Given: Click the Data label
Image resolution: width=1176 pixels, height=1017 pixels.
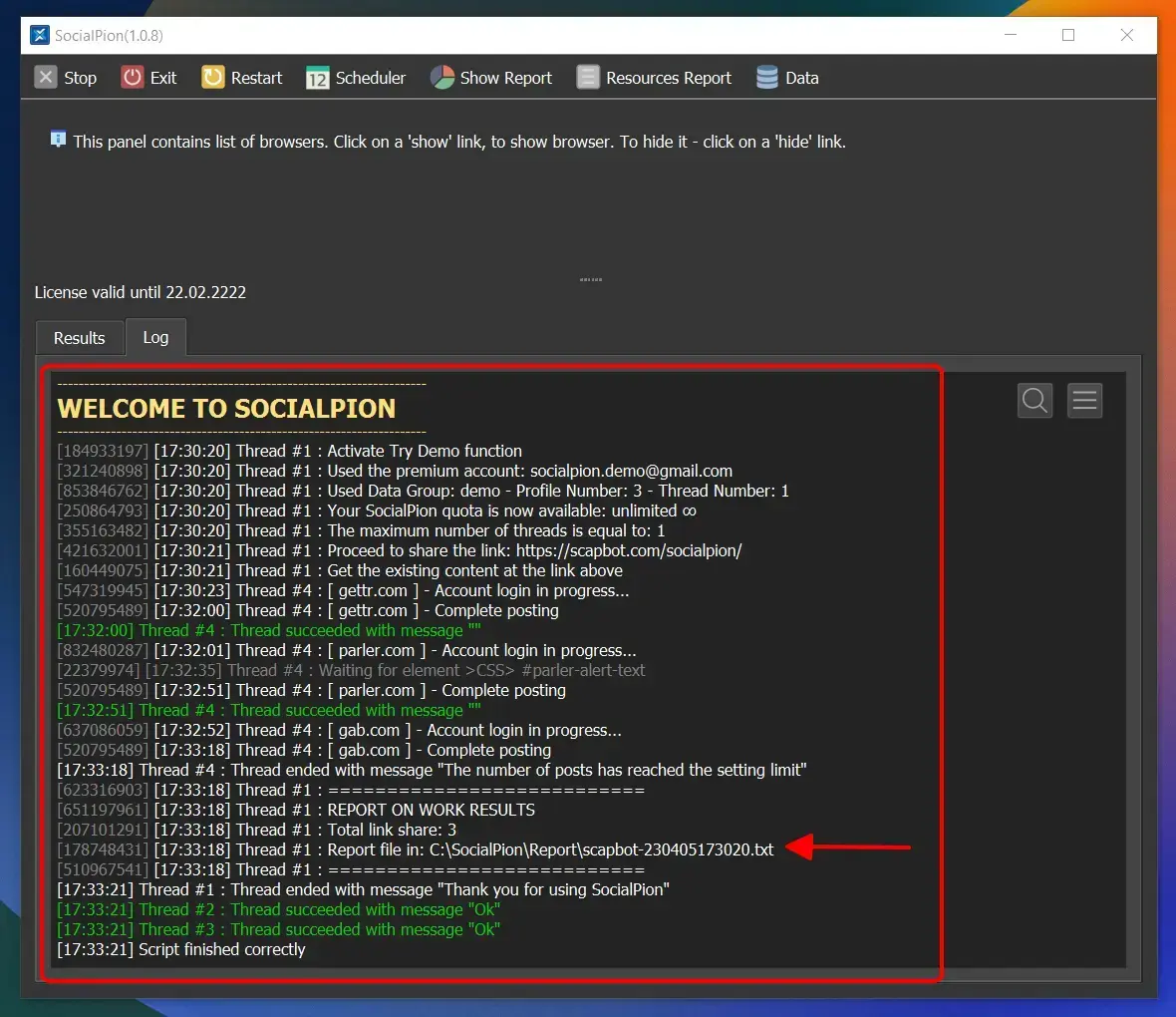Looking at the screenshot, I should [801, 78].
